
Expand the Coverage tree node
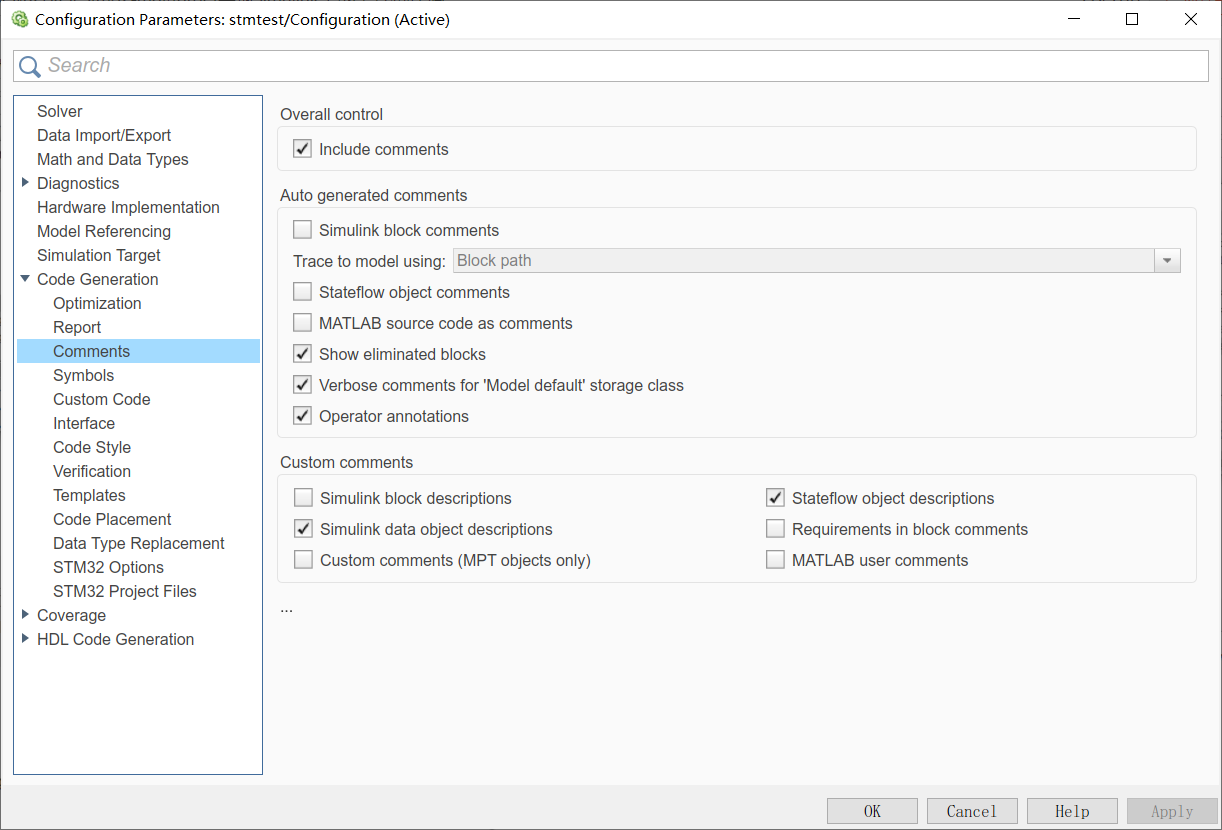pos(25,615)
